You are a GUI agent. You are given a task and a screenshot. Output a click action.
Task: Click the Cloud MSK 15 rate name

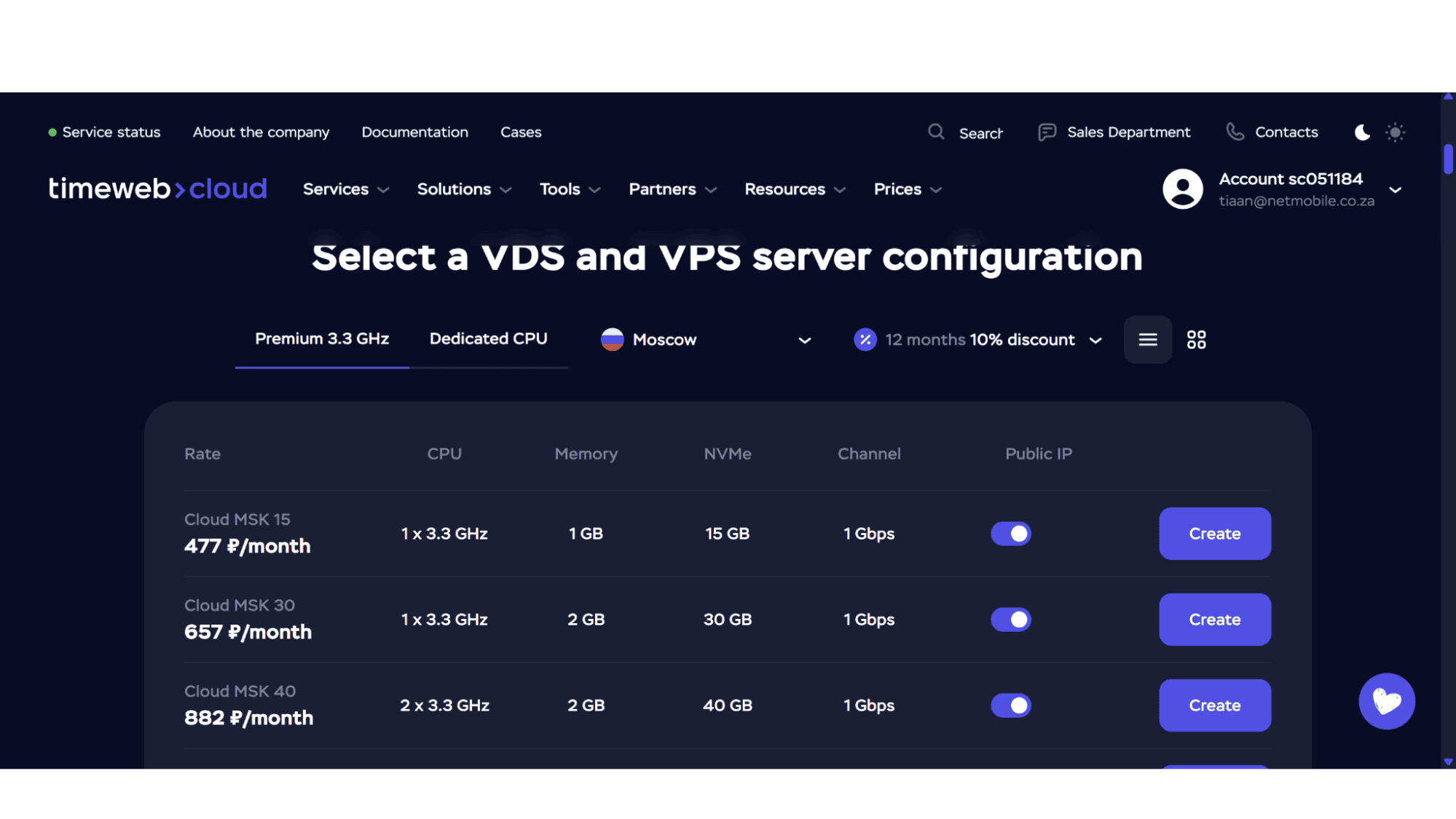[x=237, y=519]
